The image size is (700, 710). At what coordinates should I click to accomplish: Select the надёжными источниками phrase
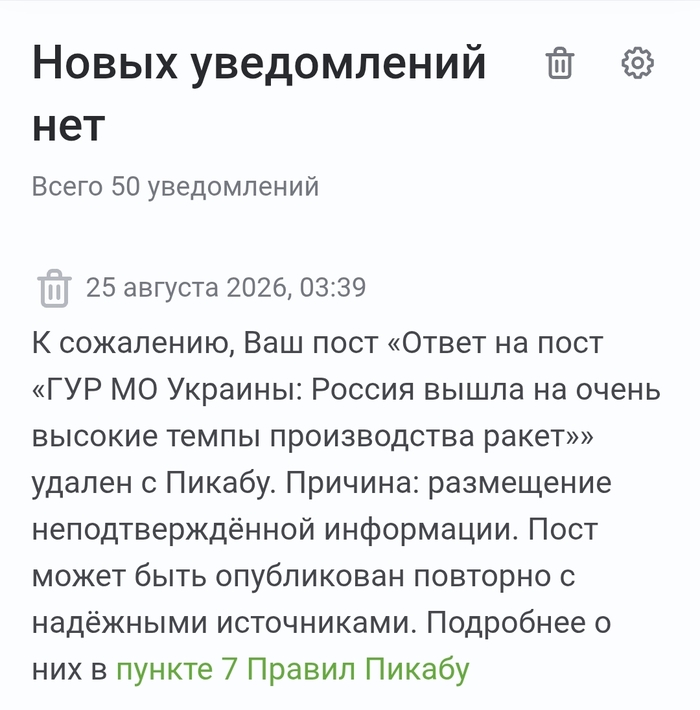[224, 623]
